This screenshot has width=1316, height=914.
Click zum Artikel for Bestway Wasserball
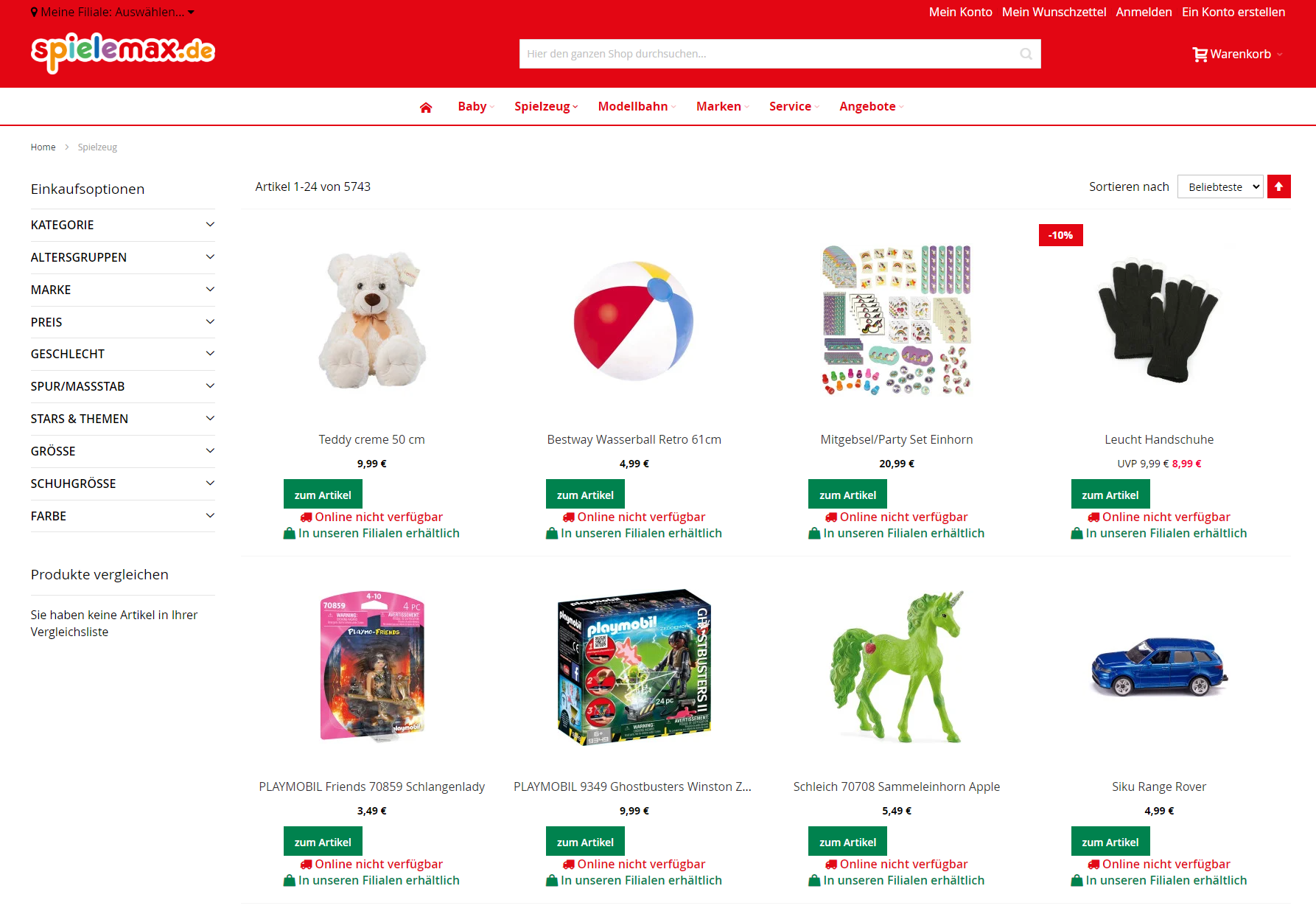[x=585, y=495]
